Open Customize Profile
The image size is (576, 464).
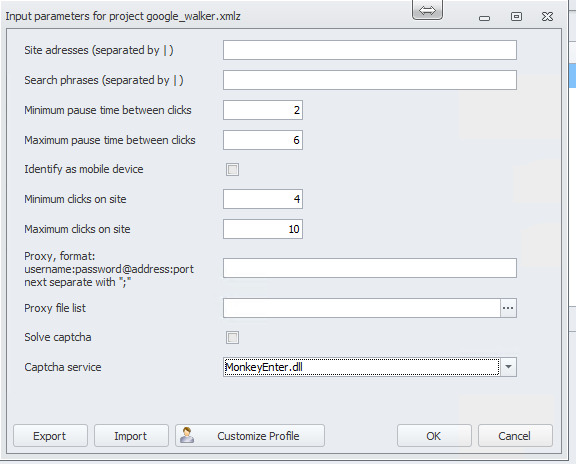pos(250,436)
